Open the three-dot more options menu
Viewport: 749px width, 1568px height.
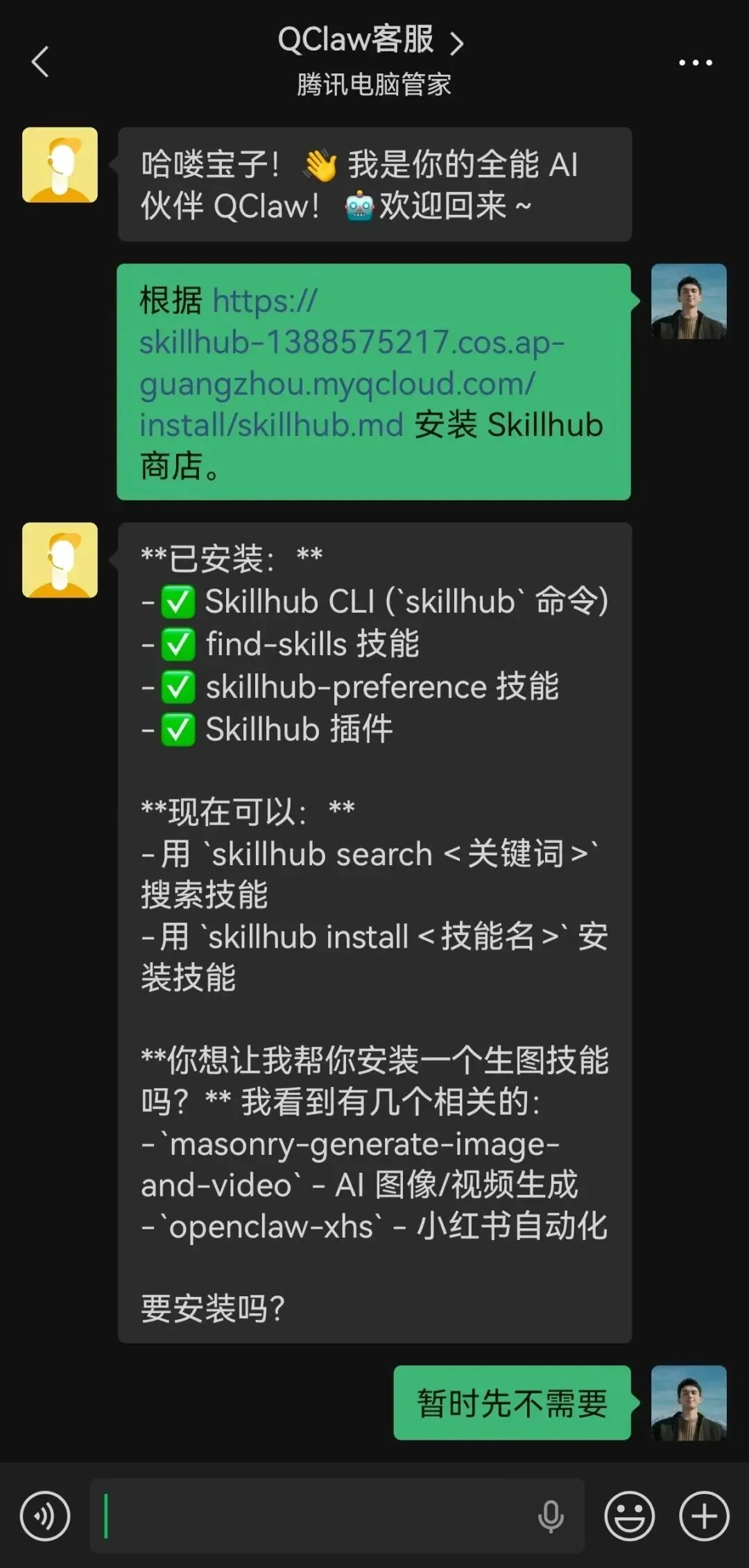[x=695, y=62]
